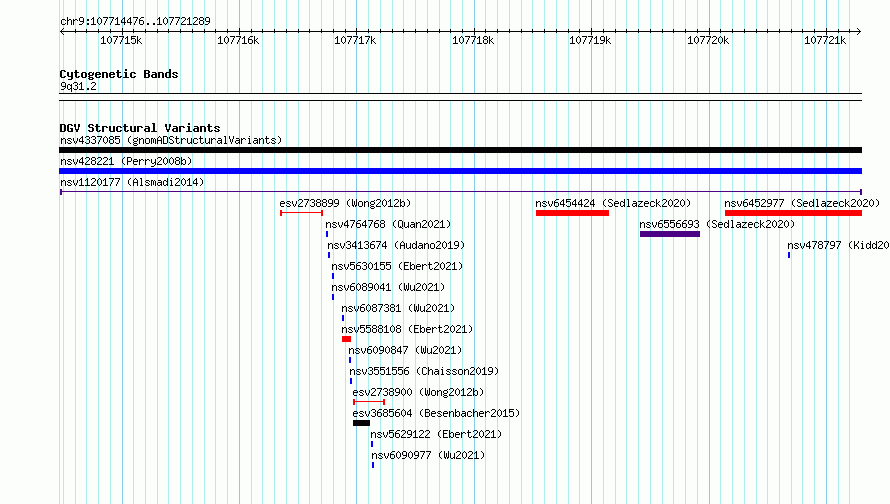Select the blue nsv428221 variant bar
The height and width of the screenshot is (504, 890).
click(x=460, y=171)
